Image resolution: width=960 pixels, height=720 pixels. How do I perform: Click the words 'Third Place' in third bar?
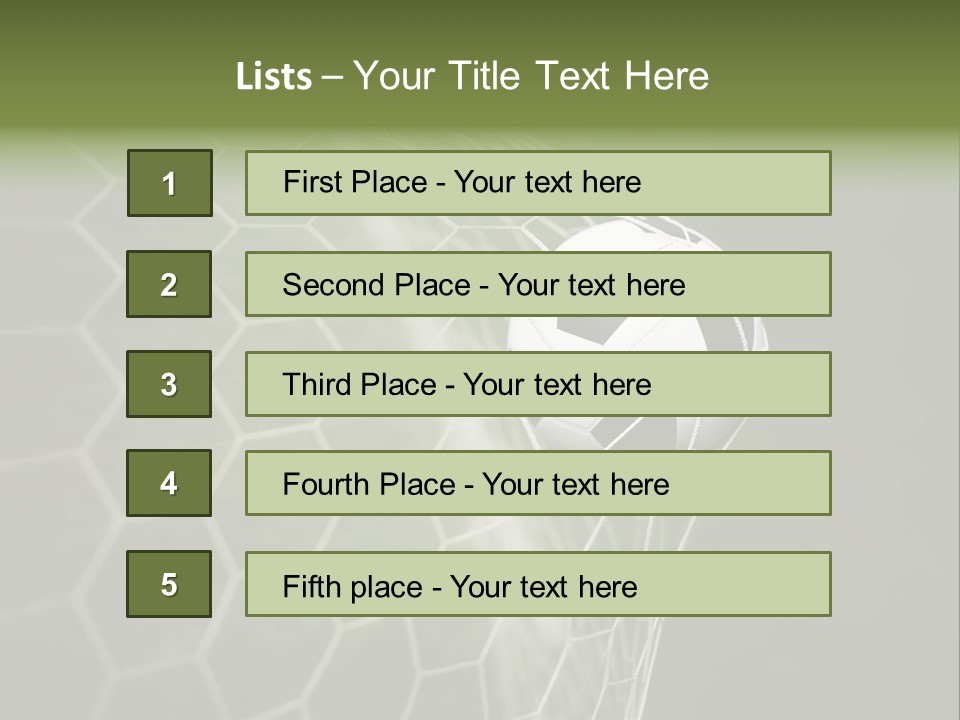(x=359, y=384)
